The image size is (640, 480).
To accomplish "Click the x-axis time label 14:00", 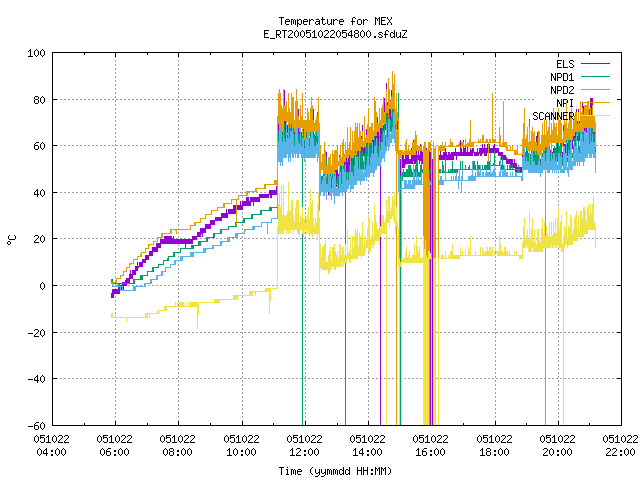I will [367, 452].
